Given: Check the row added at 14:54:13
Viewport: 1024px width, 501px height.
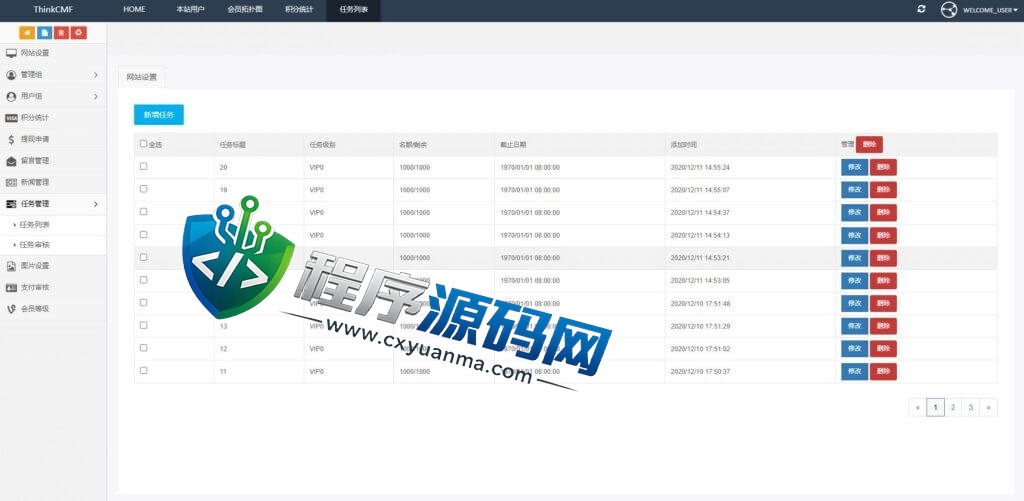Looking at the screenshot, I should pos(144,234).
